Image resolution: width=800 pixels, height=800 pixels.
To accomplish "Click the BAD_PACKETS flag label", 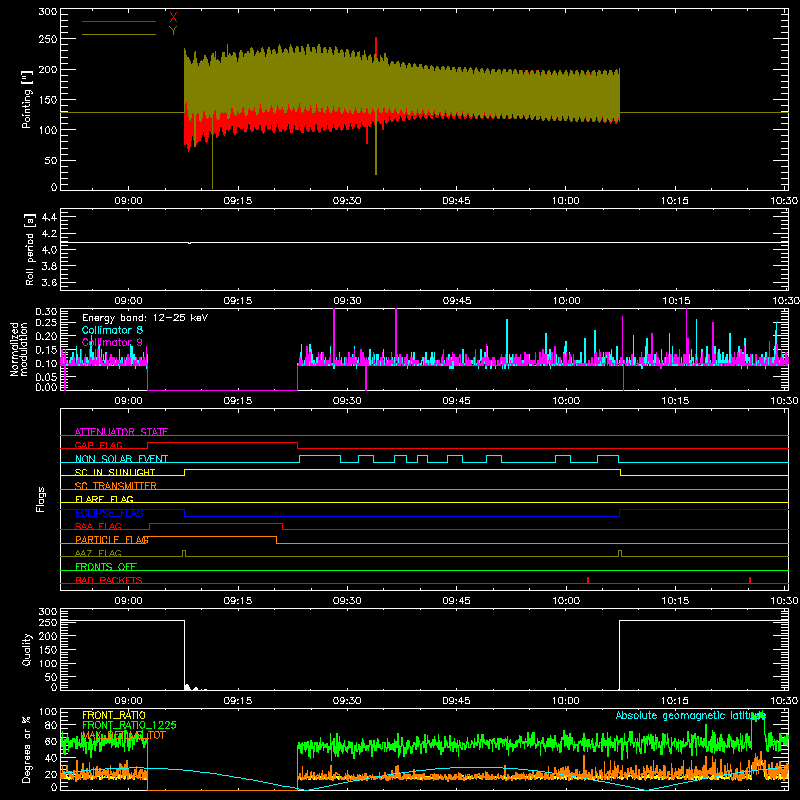I will coord(109,580).
